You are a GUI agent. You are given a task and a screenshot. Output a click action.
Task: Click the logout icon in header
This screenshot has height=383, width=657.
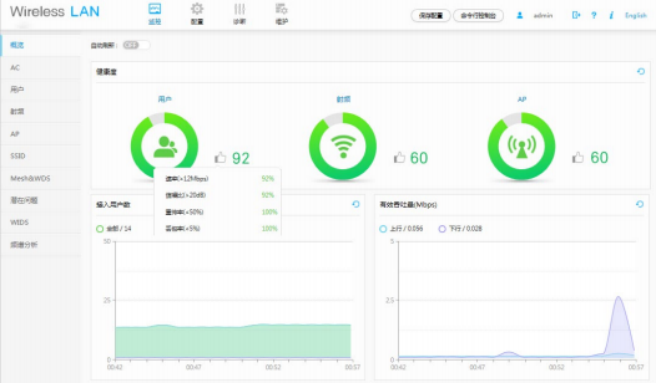[x=576, y=16]
